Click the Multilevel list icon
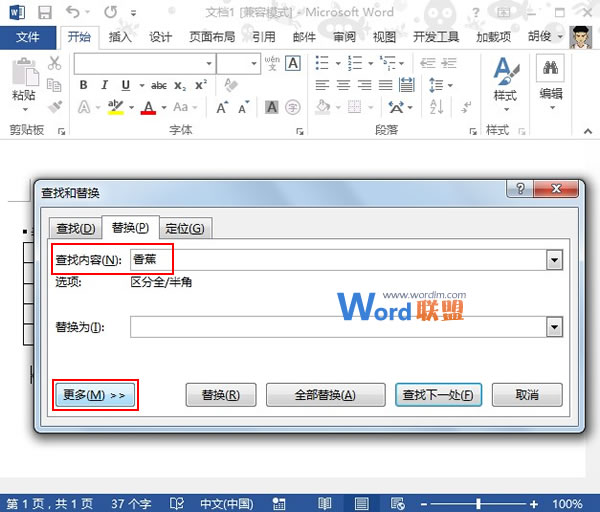600x512 pixels. pos(388,63)
